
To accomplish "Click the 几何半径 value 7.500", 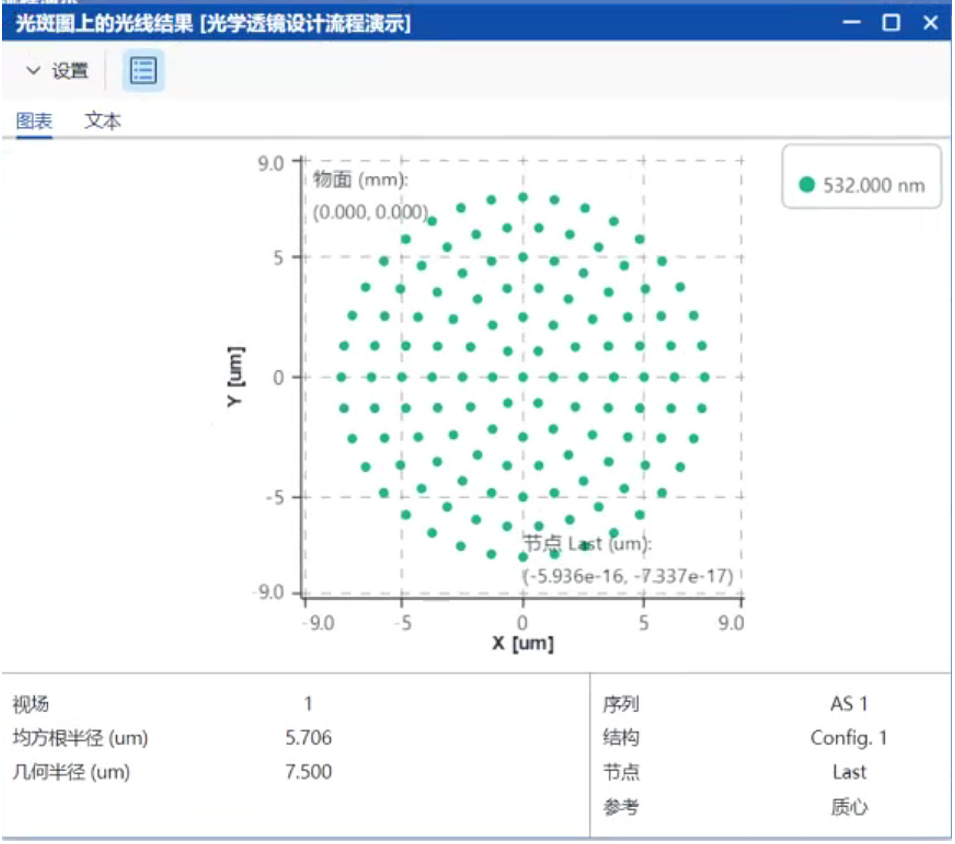I will tap(308, 772).
